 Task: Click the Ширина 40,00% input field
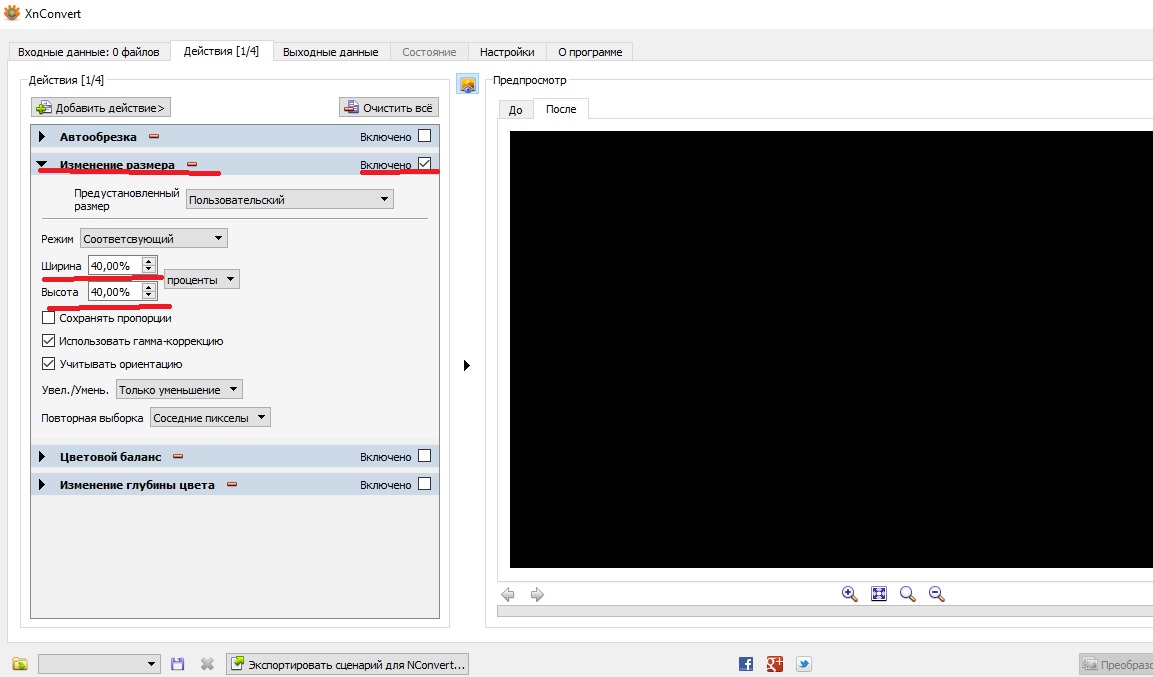tap(115, 265)
